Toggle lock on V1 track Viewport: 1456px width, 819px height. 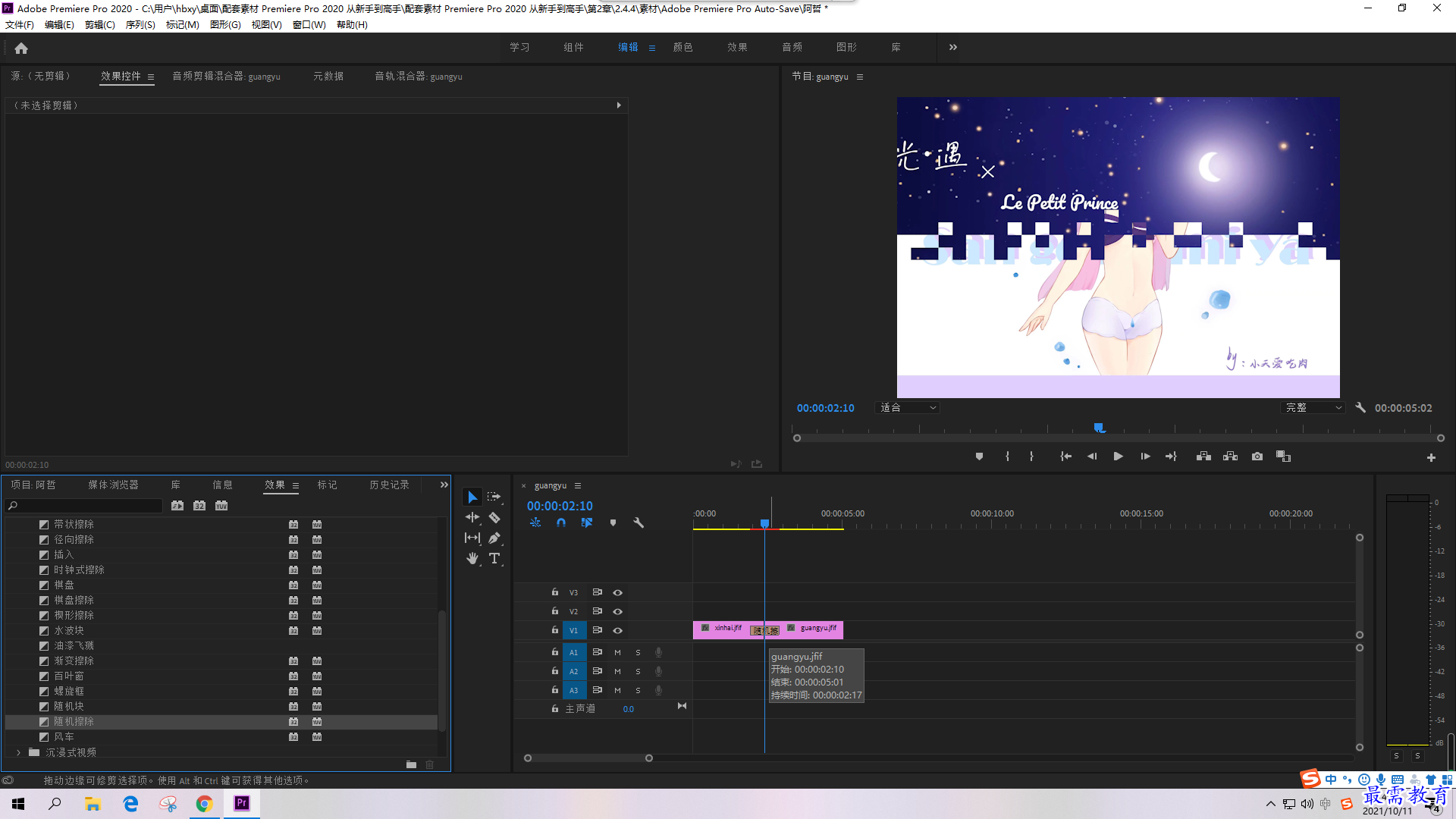555,630
